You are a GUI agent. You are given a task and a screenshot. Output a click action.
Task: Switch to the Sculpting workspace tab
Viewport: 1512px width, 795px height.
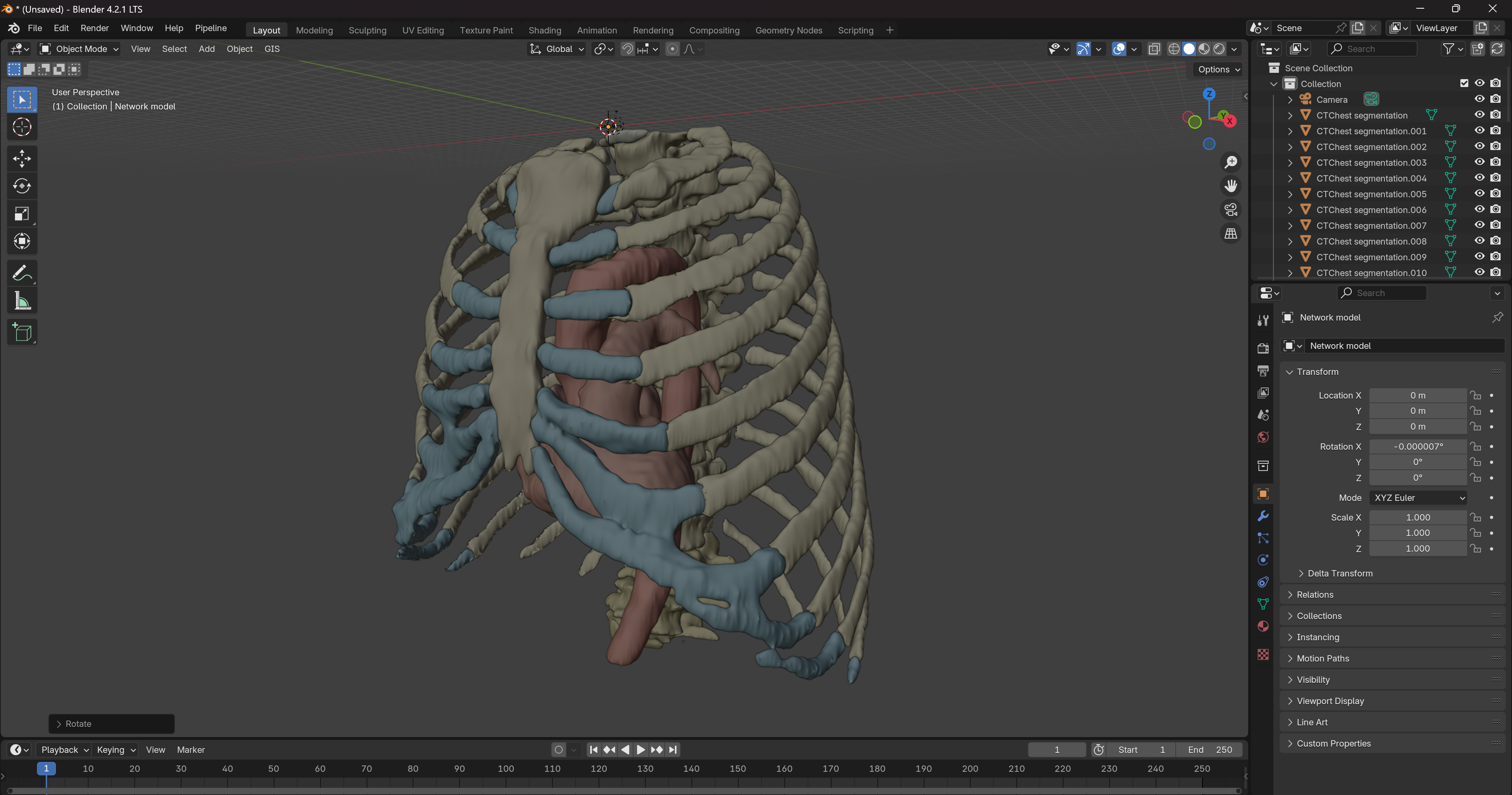pos(367,30)
